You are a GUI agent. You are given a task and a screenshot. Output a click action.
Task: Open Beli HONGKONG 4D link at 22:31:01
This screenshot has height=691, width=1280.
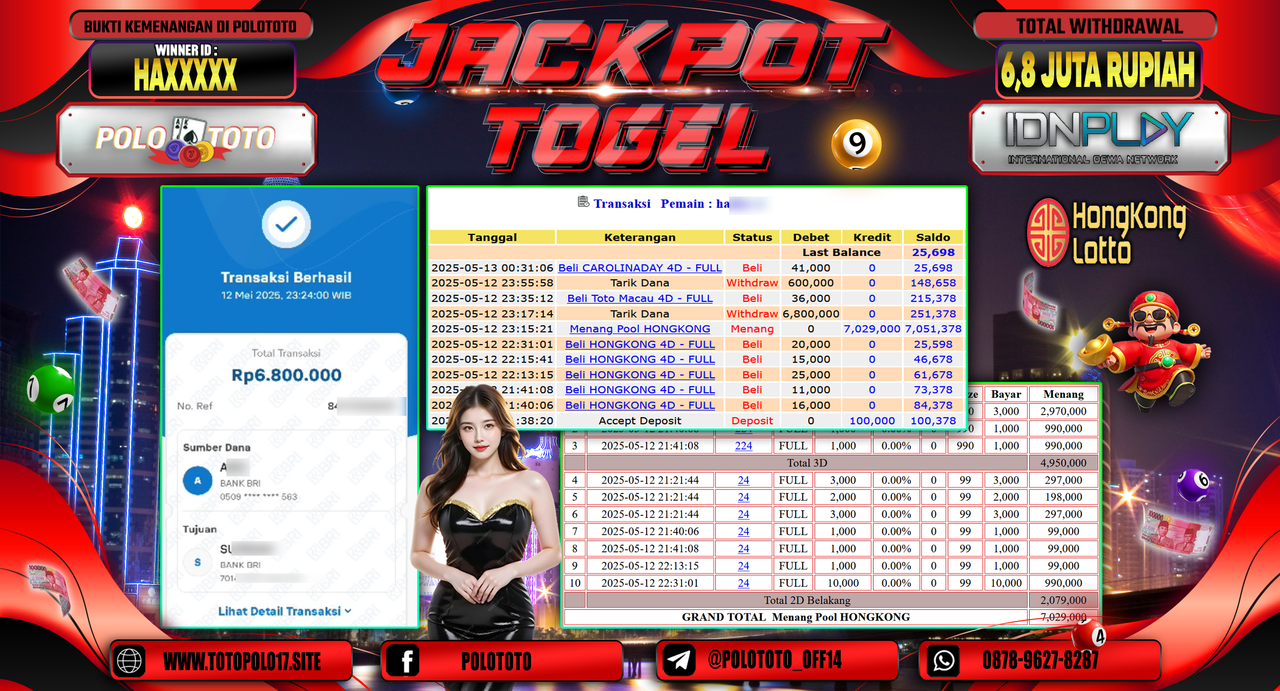point(640,344)
